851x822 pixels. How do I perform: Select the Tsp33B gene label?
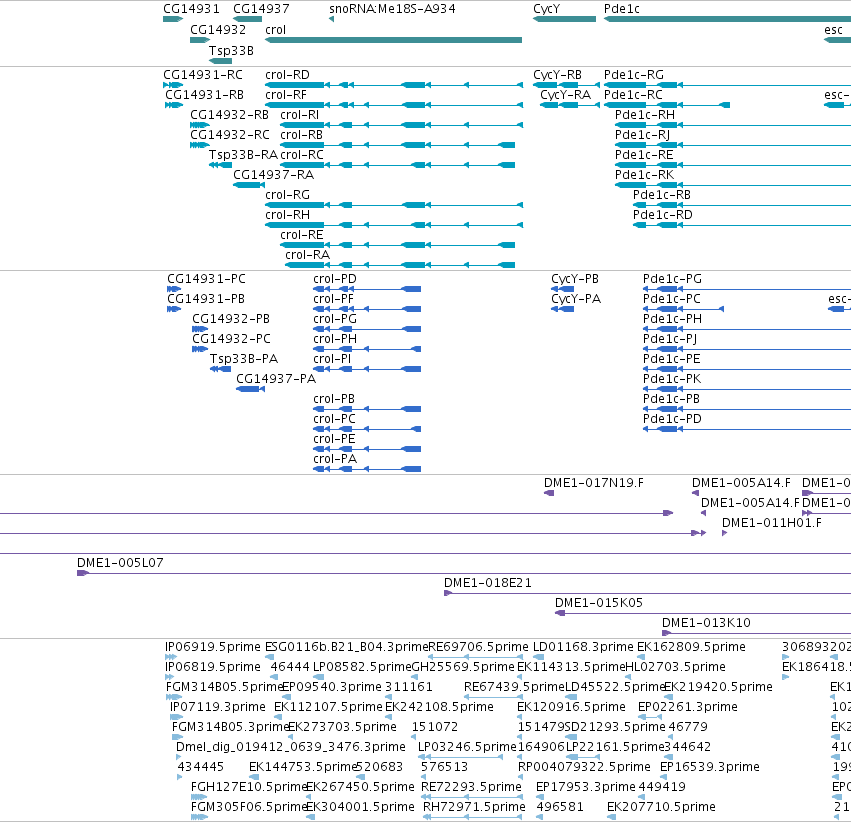(x=231, y=50)
